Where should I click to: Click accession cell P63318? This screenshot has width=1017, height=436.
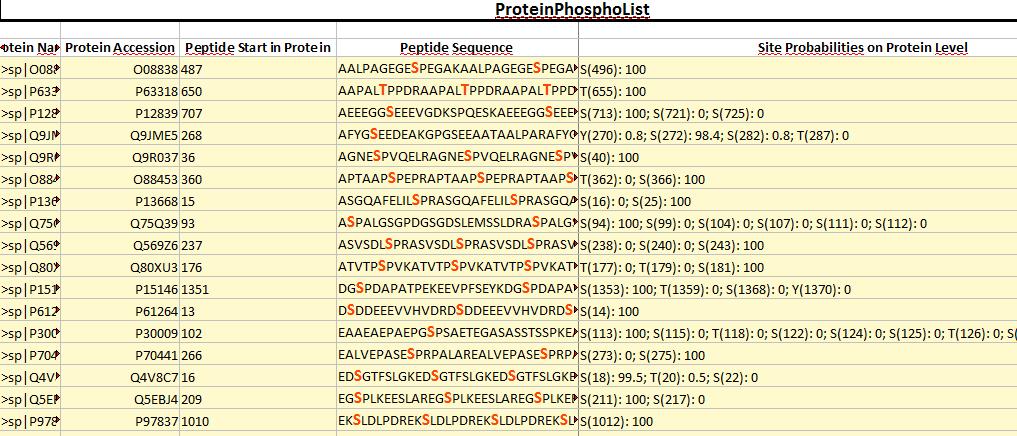point(120,91)
